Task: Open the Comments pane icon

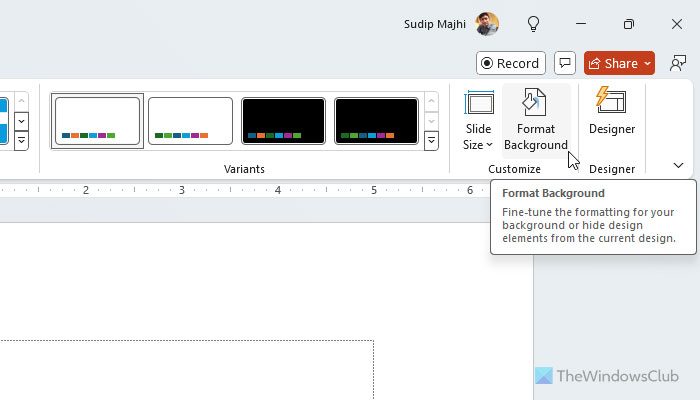Action: pos(565,63)
